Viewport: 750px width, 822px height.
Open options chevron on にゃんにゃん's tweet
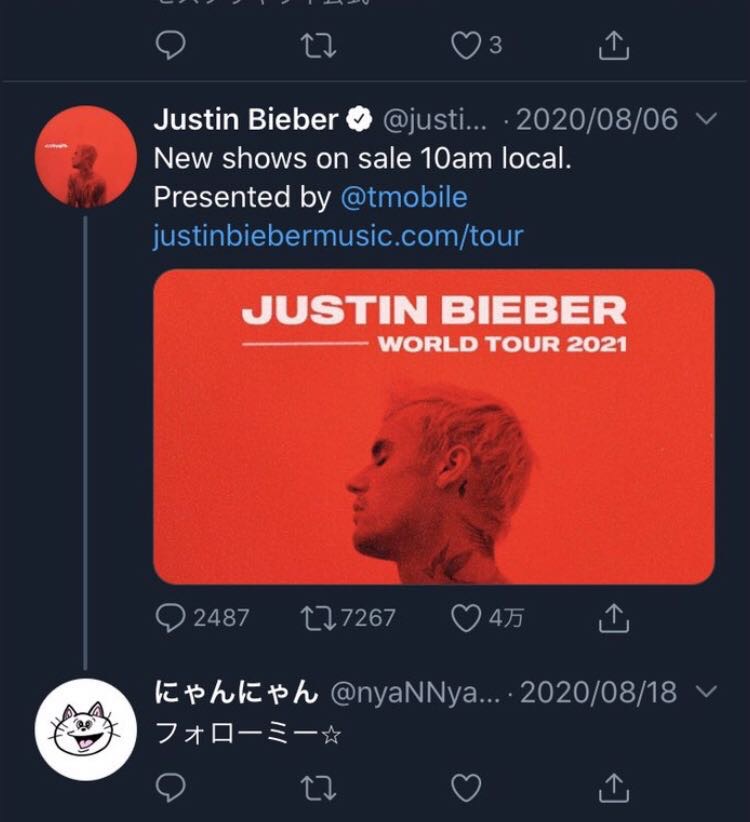(x=706, y=692)
